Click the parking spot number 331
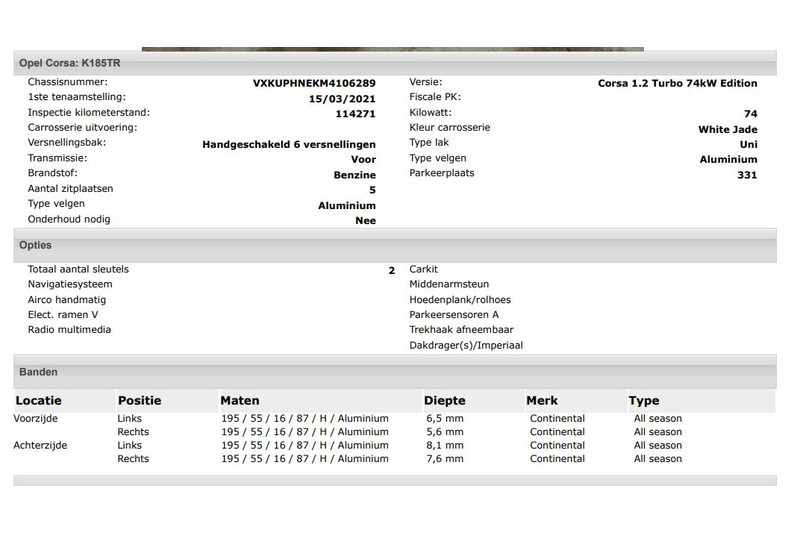Screen dimensions: 800x533 (746, 175)
